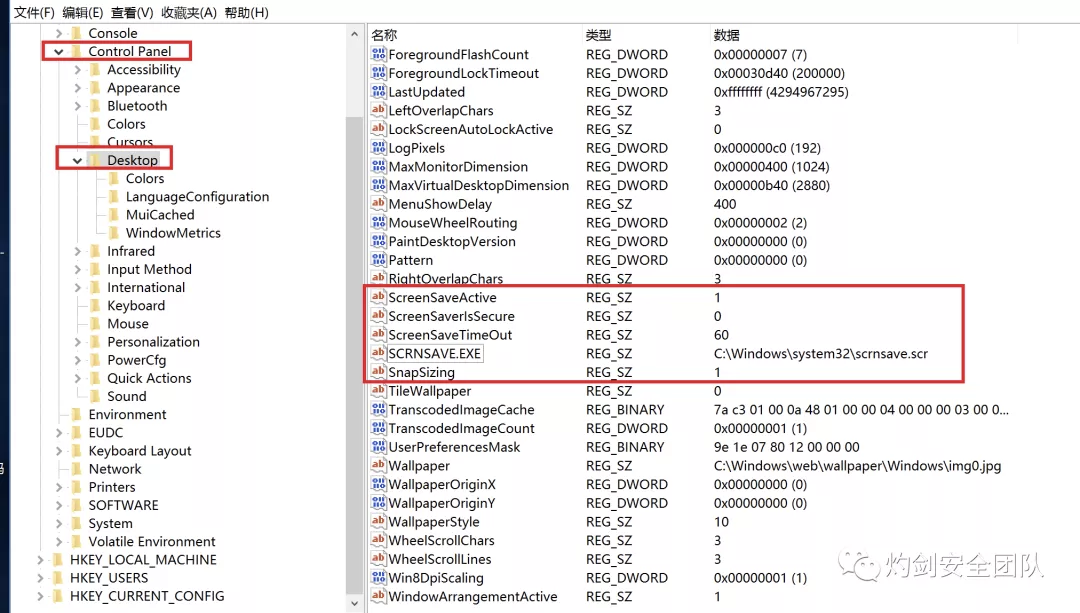The width and height of the screenshot is (1080, 613).
Task: Click the Bluetooth folder icon
Action: pos(95,105)
